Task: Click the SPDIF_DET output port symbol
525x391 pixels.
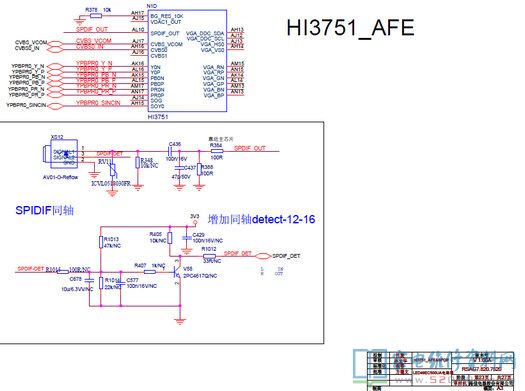Action: click(x=263, y=256)
